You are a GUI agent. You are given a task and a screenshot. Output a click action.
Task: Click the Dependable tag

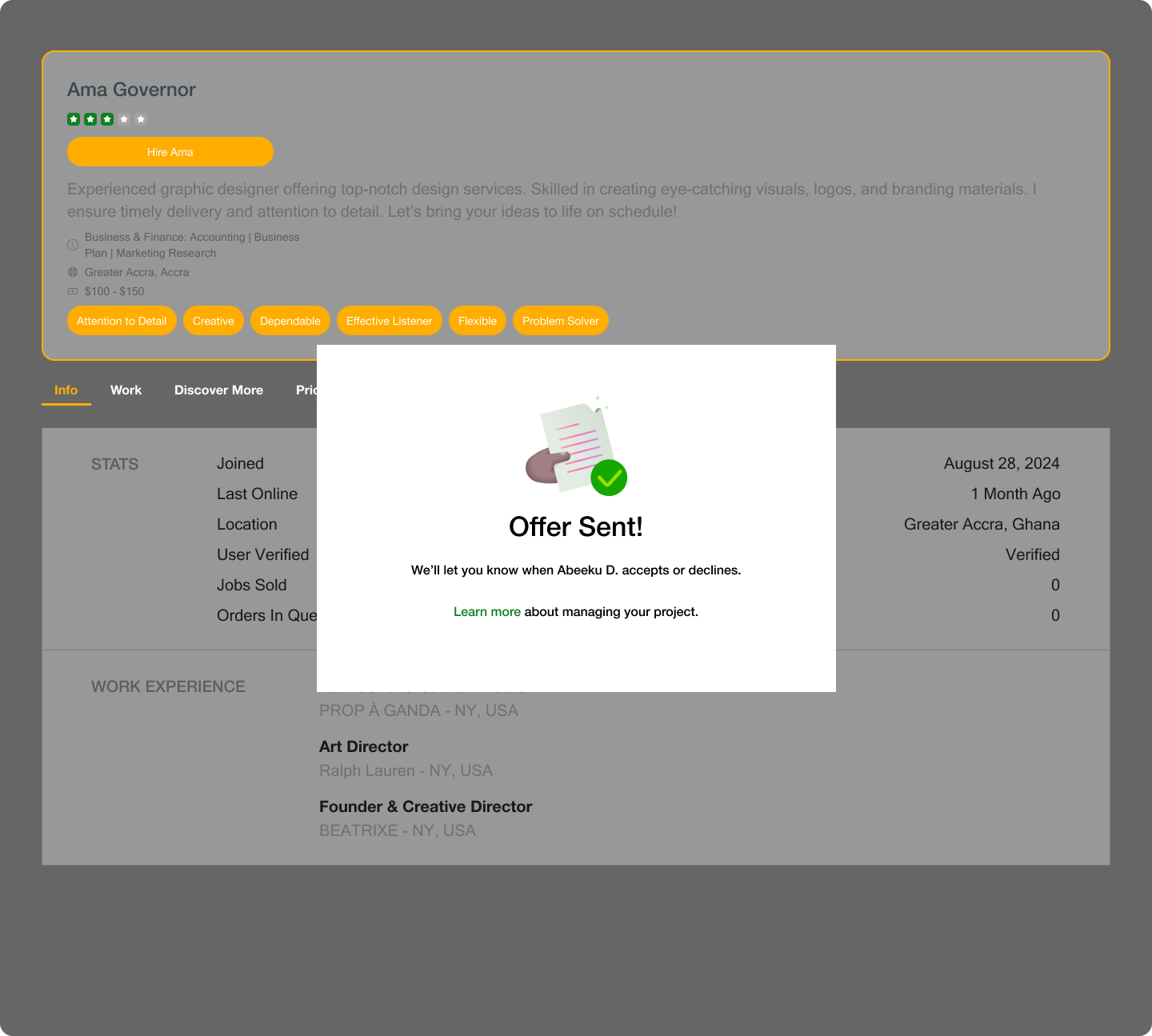(x=290, y=321)
